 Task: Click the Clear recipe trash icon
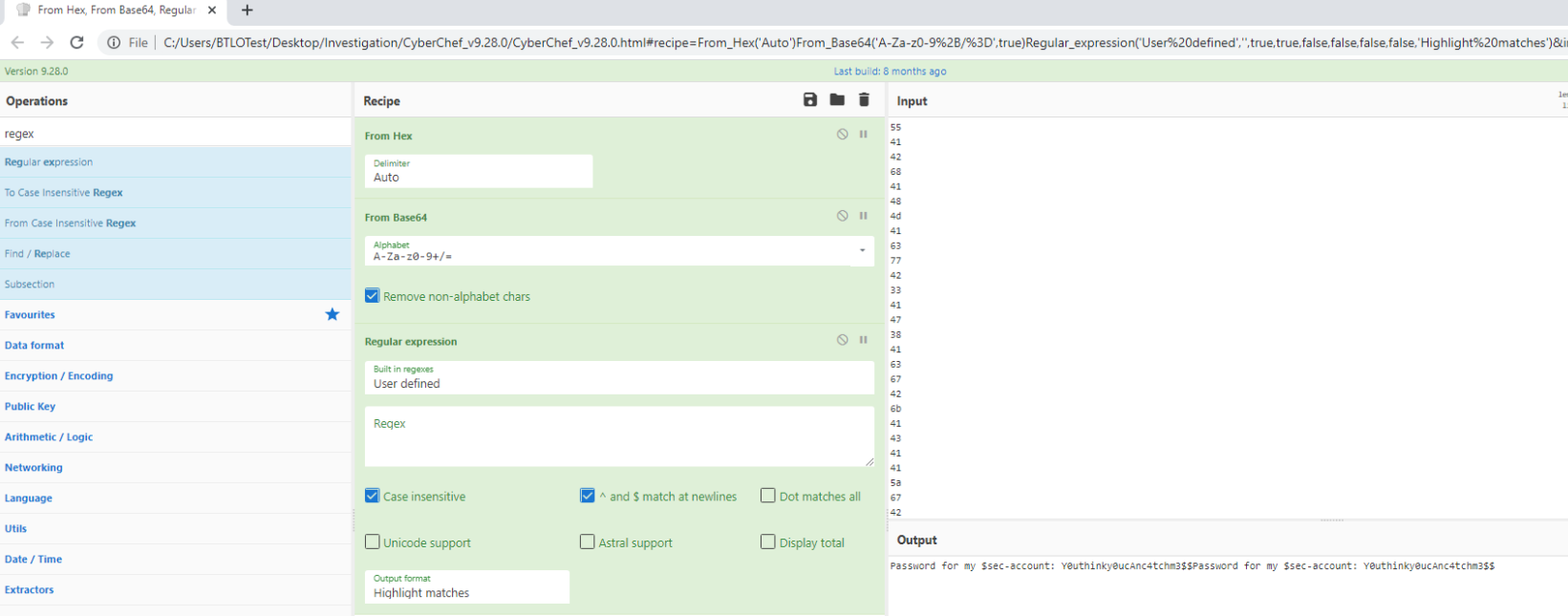coord(864,100)
